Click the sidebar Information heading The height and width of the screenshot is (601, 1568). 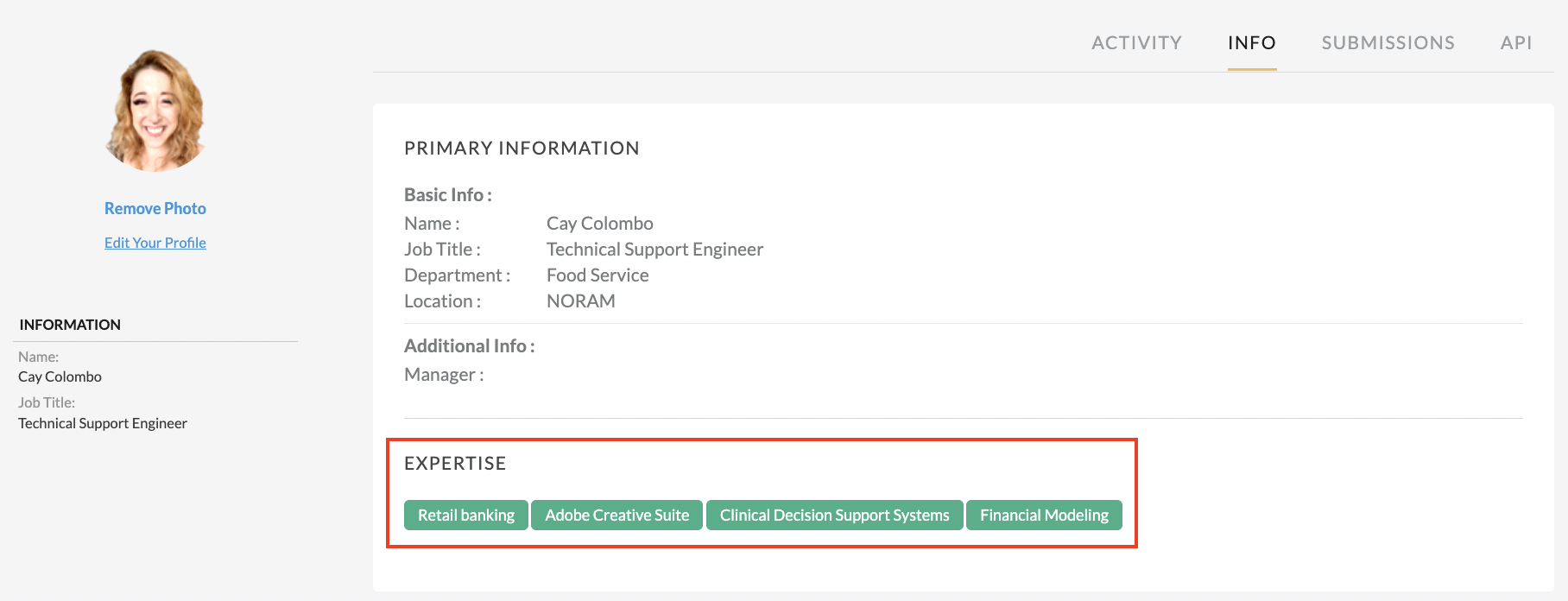click(x=70, y=325)
